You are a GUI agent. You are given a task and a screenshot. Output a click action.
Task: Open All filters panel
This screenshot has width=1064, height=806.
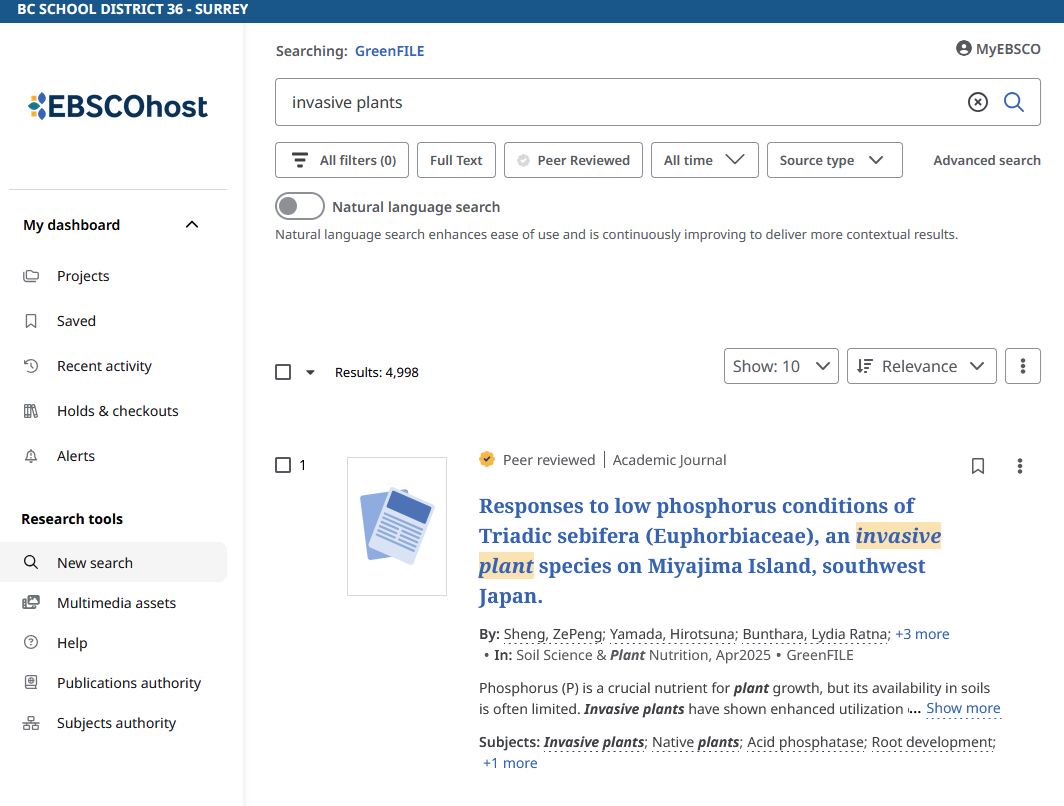tap(342, 160)
